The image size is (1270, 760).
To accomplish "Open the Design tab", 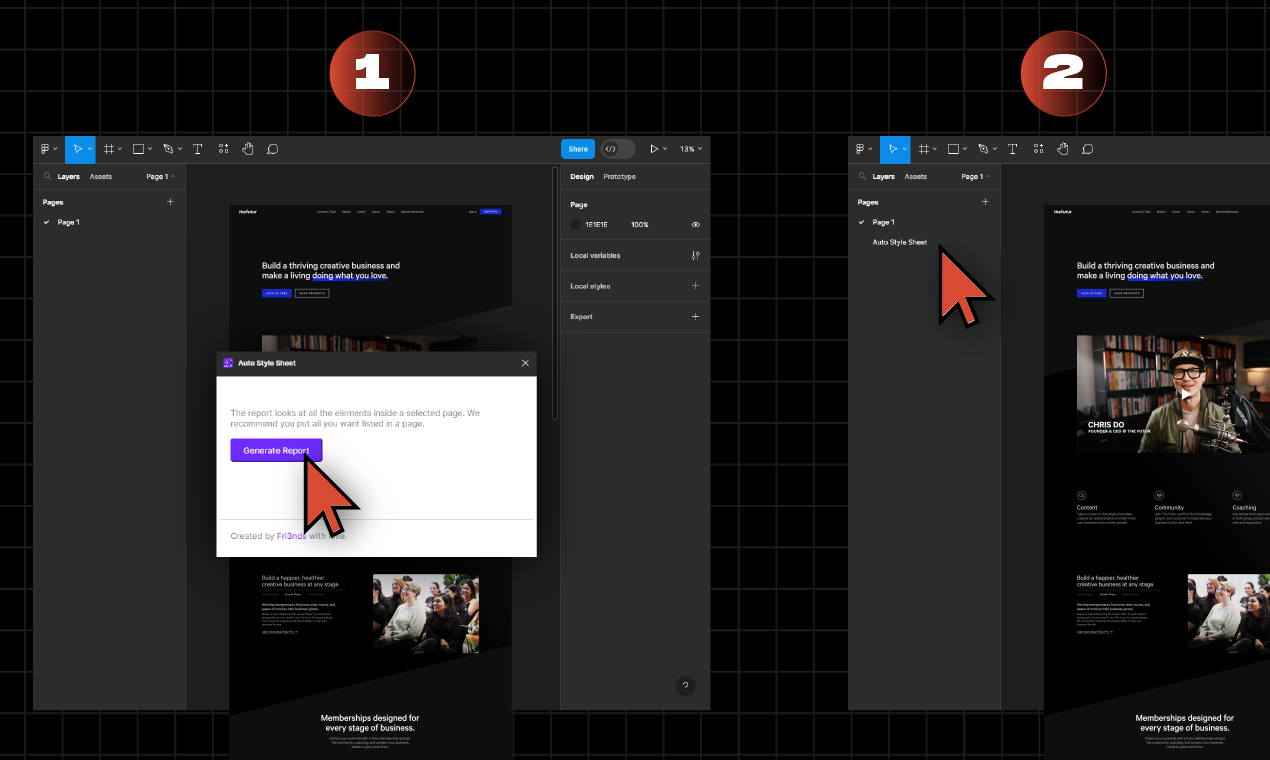I will pyautogui.click(x=582, y=176).
